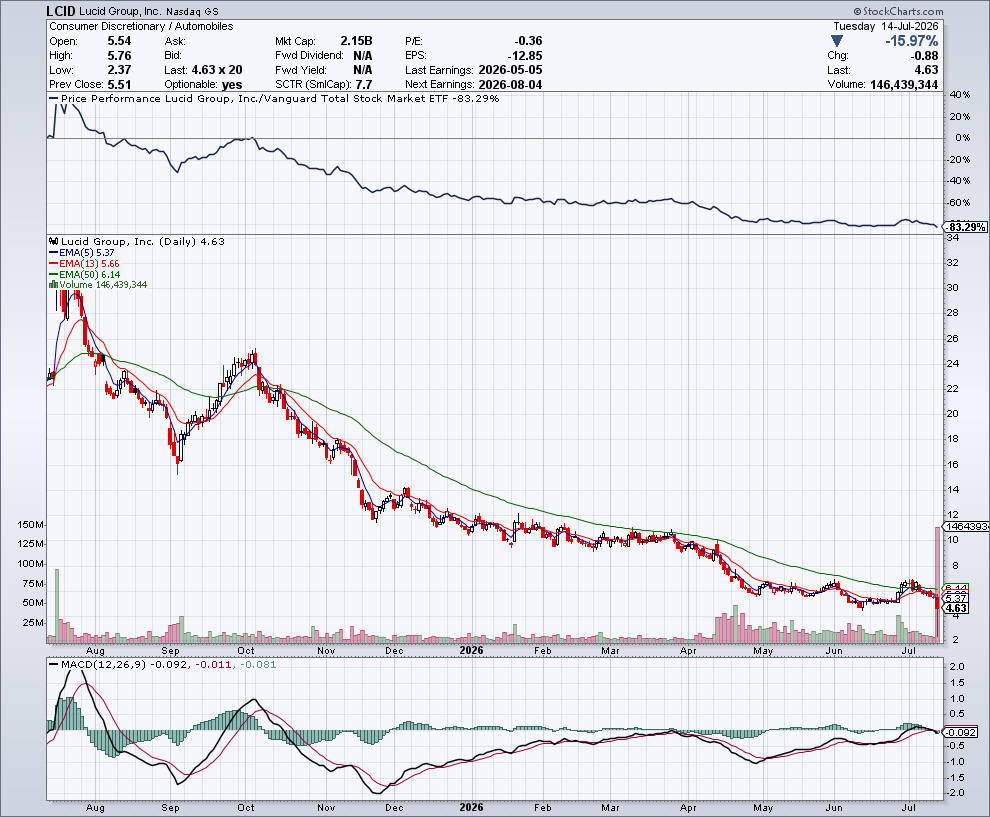Click the LCID ticker symbol
This screenshot has height=817, width=990.
[x=61, y=11]
